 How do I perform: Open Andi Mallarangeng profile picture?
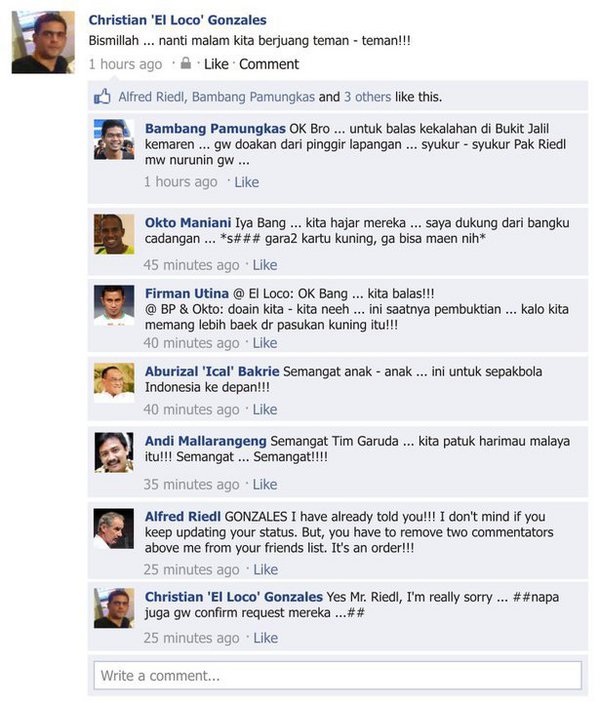[114, 452]
